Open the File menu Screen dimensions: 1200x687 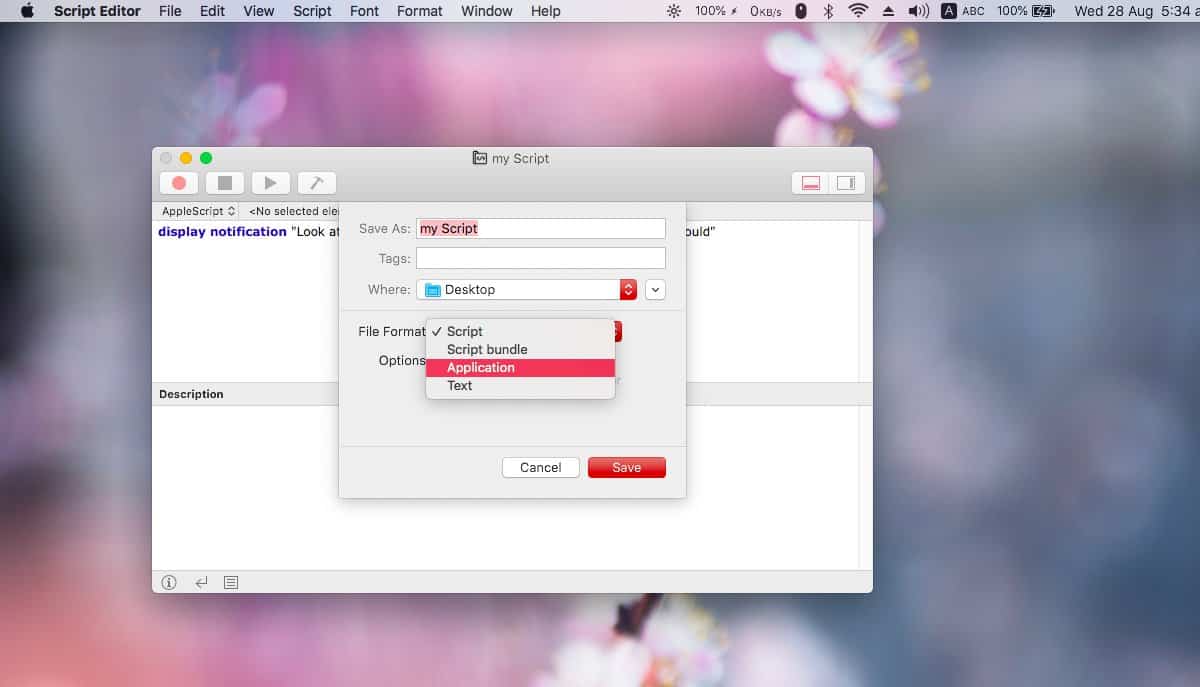170,11
